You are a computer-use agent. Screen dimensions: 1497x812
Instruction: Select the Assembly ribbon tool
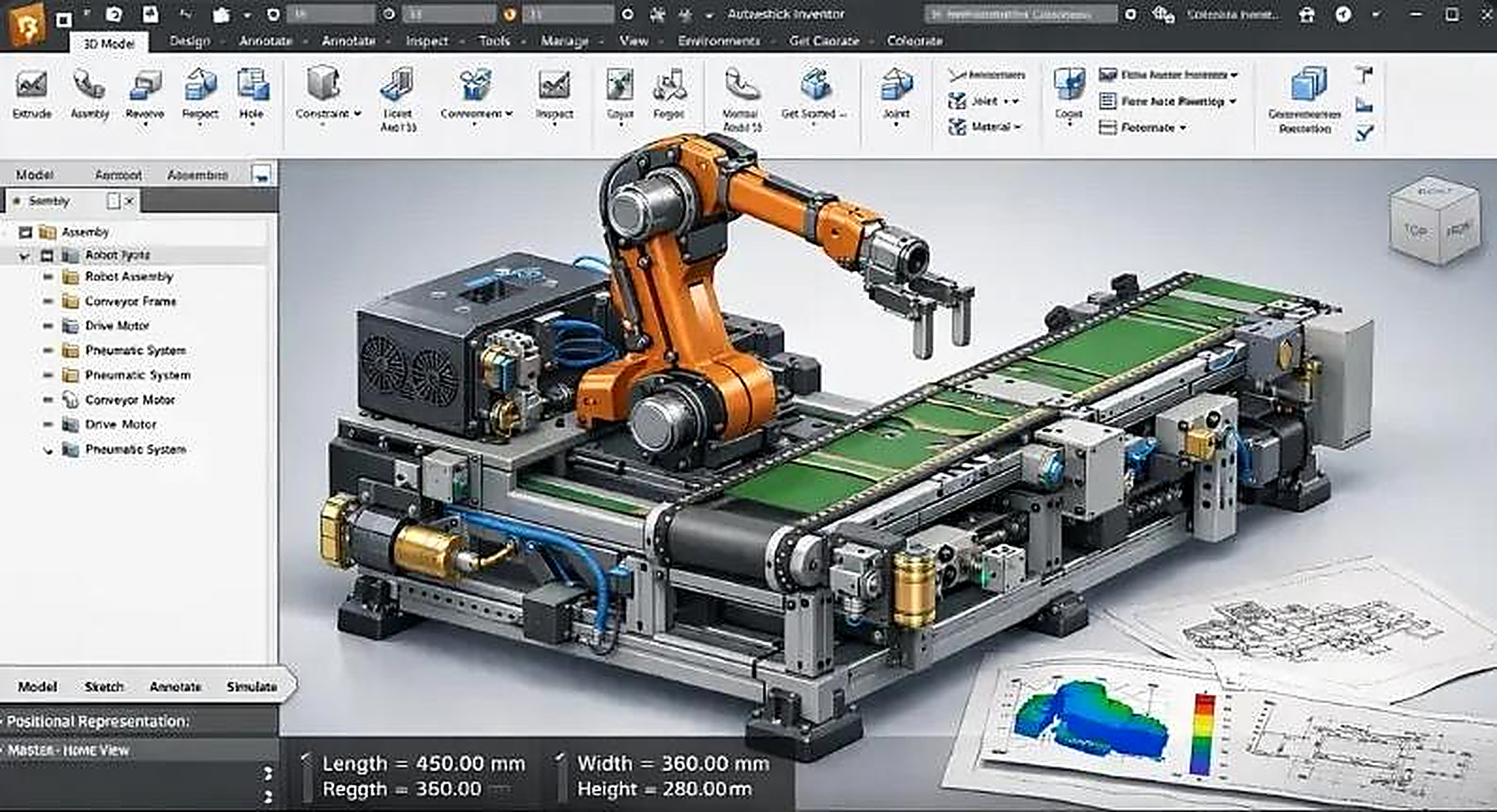89,95
